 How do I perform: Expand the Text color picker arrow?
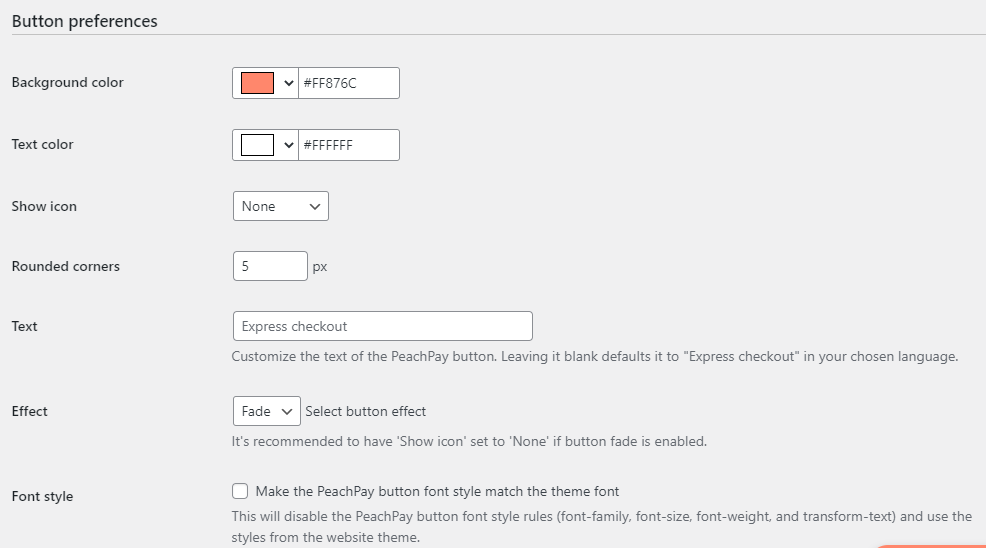pos(289,145)
